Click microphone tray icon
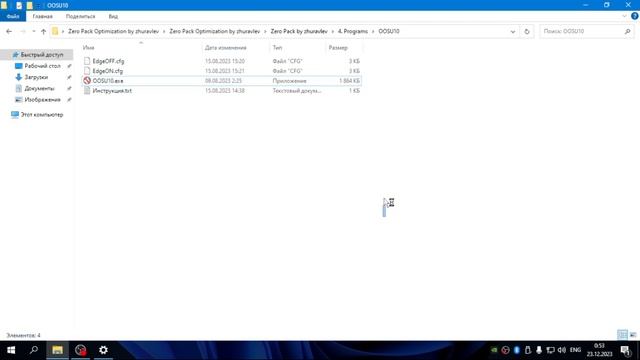The height and width of the screenshot is (360, 640). click(539, 350)
